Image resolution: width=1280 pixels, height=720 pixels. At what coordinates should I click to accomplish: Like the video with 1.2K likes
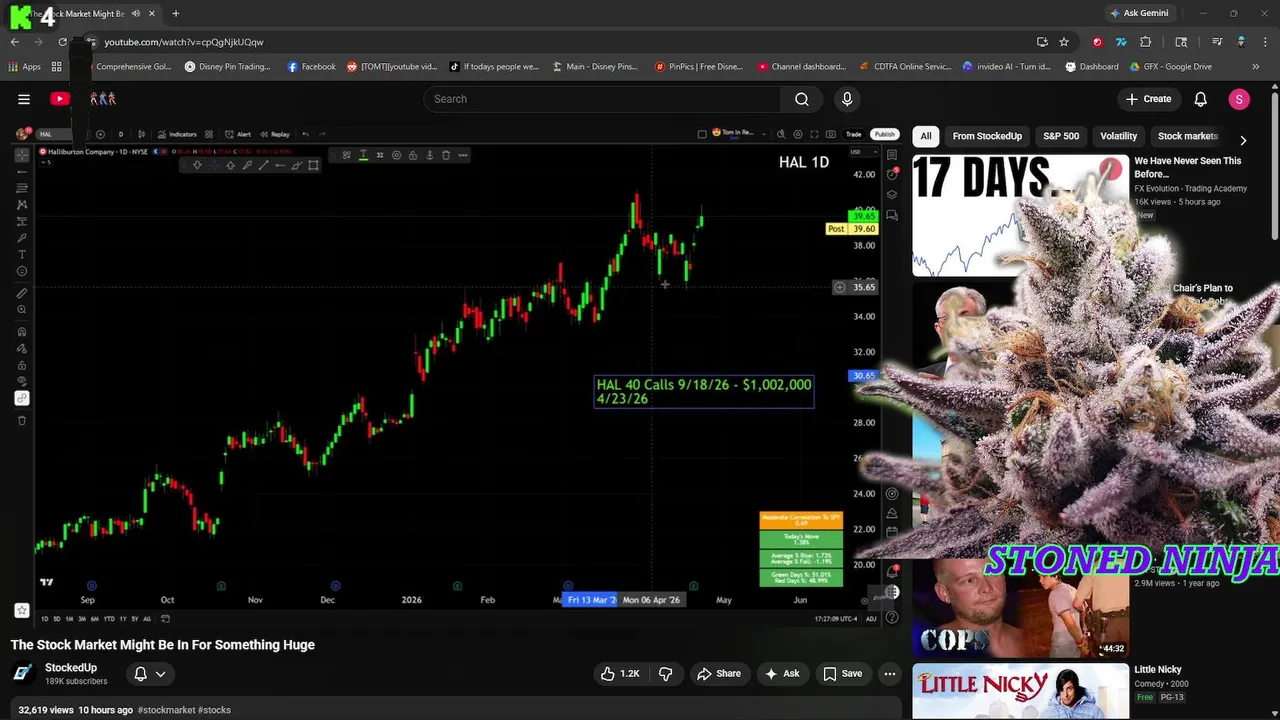tap(620, 674)
